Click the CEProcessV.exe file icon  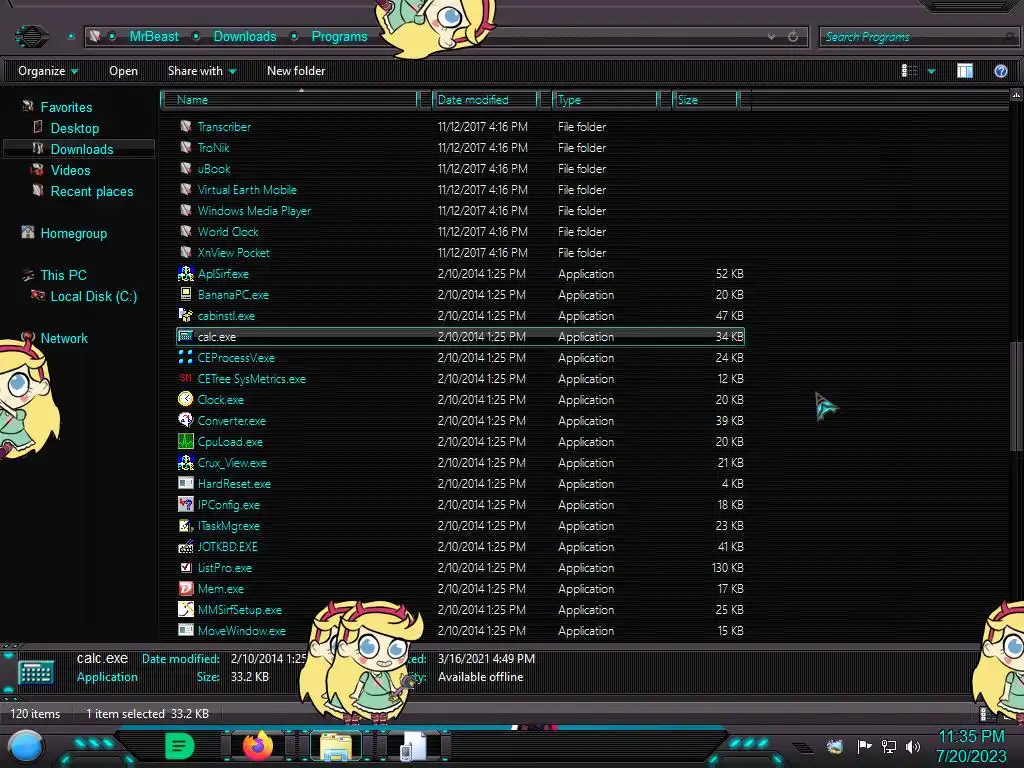click(x=185, y=357)
